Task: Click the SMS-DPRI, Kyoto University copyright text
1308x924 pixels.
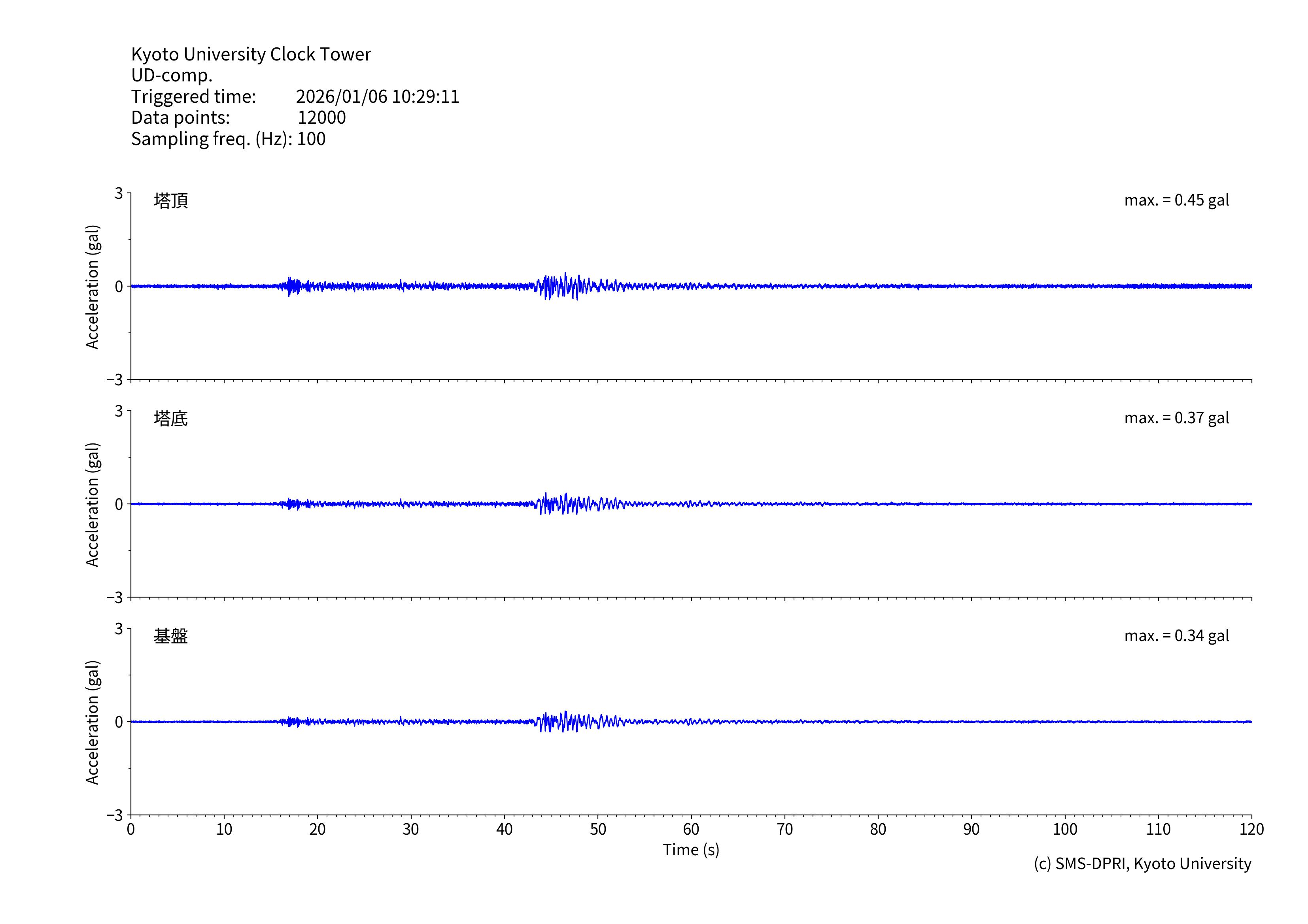Action: click(x=1142, y=864)
